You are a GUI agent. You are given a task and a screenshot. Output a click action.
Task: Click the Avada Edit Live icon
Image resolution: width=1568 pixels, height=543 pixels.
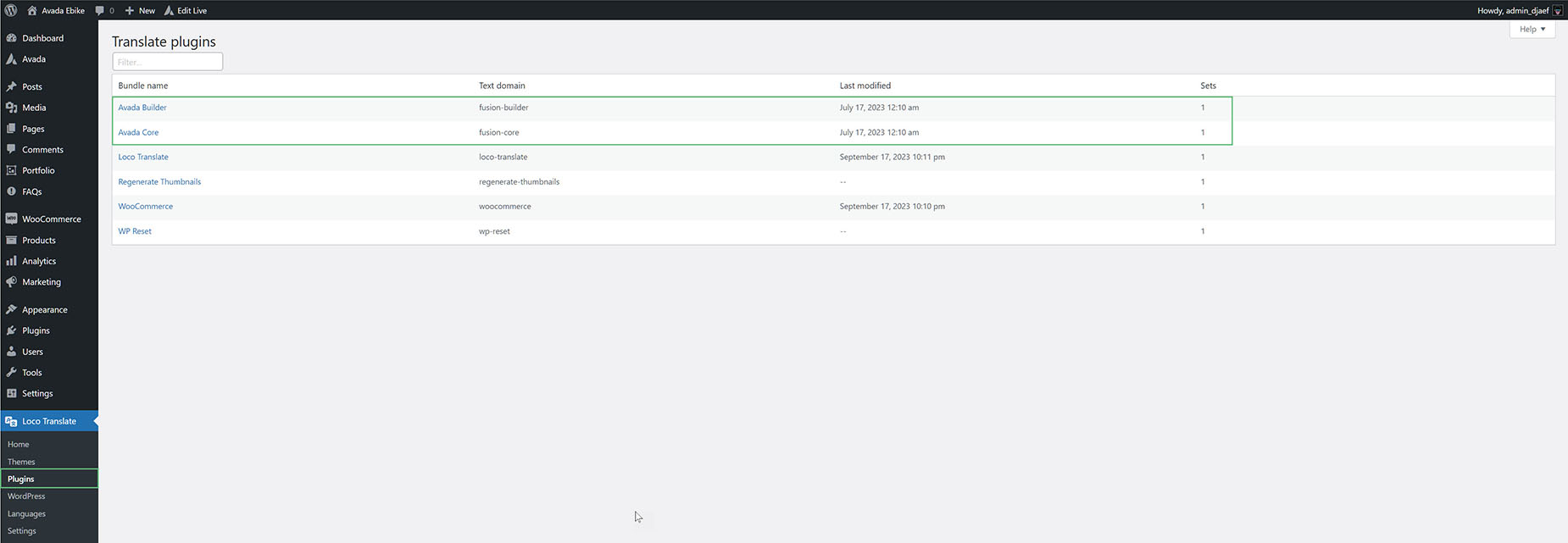click(169, 10)
